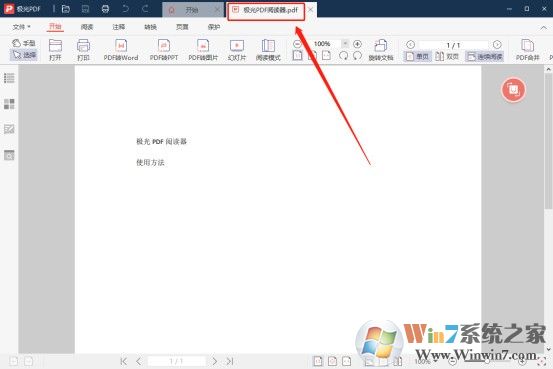Screen dimensions: 553x369
Task: Click the save icon in title bar
Action: (x=85, y=9)
